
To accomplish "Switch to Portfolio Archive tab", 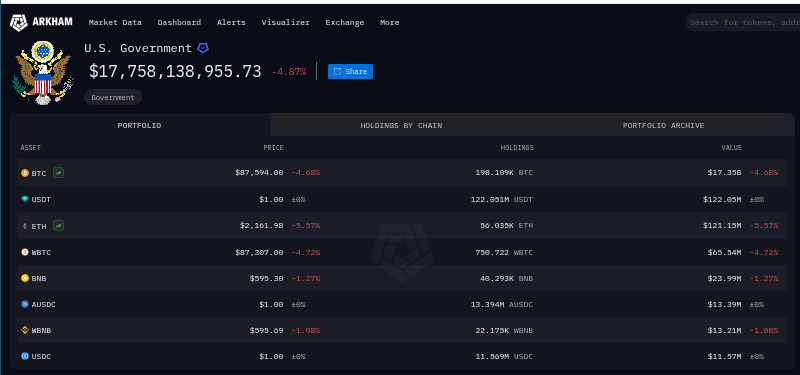I will coord(663,125).
